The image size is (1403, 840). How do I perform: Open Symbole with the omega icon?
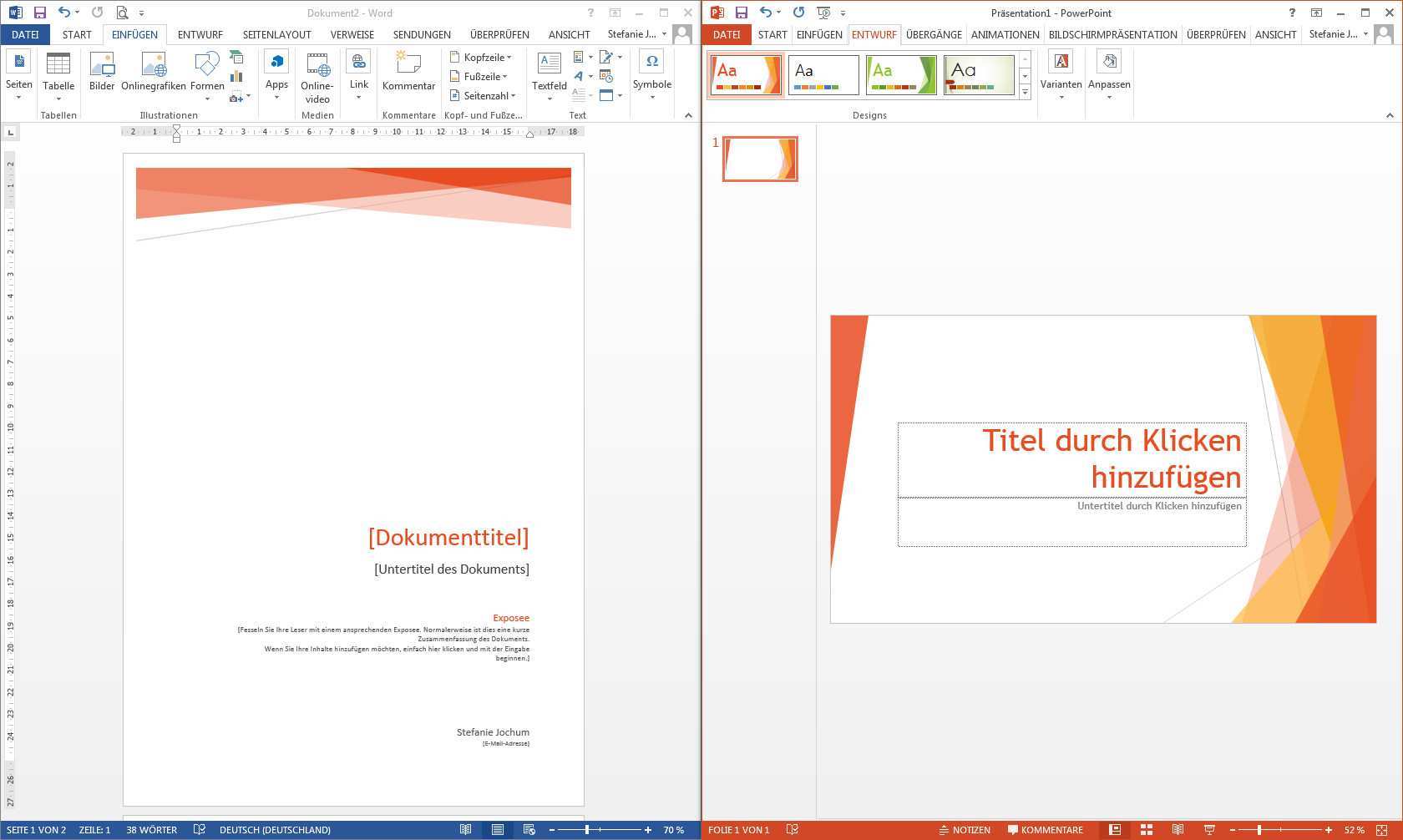point(652,63)
